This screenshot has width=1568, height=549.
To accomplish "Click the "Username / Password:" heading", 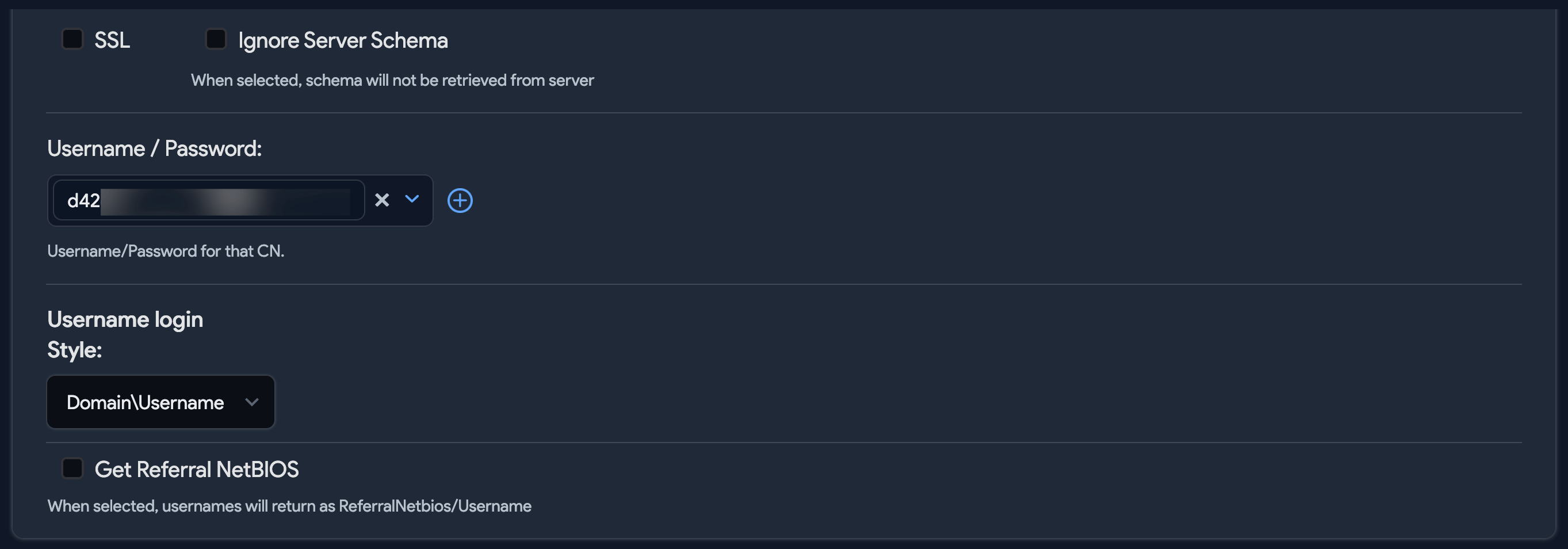I will click(155, 148).
